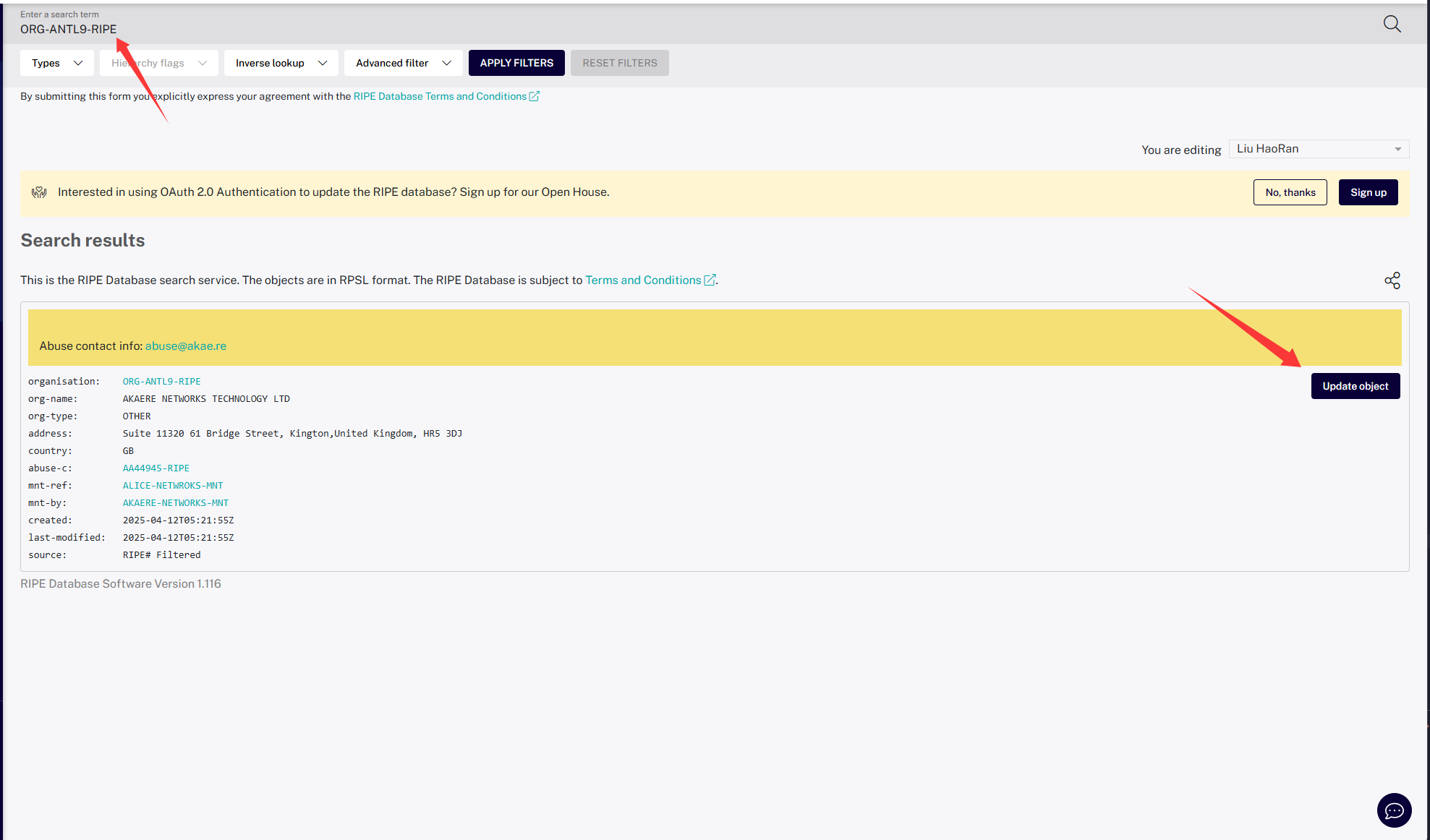This screenshot has width=1430, height=840.
Task: Open the live chat bubble icon
Action: (x=1394, y=810)
